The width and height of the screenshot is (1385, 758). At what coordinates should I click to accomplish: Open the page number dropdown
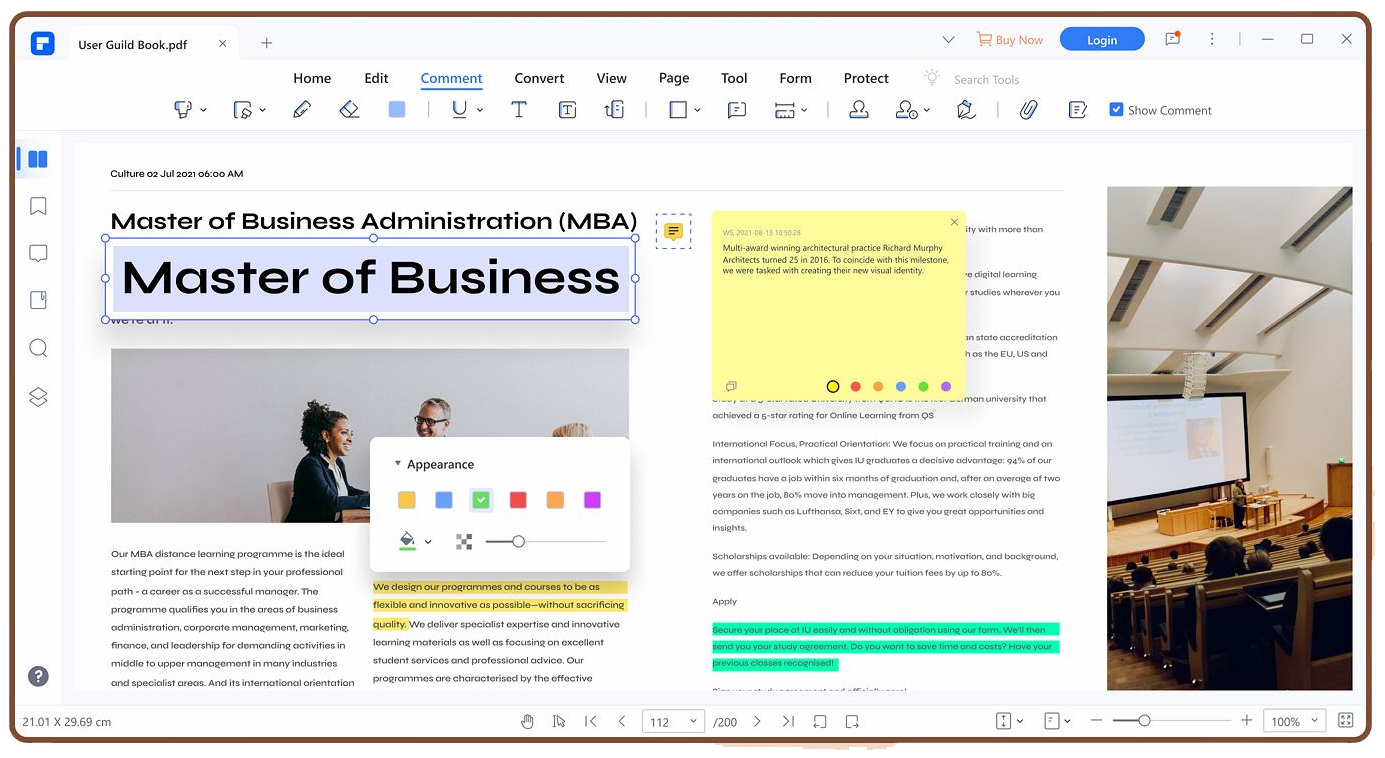pyautogui.click(x=693, y=721)
